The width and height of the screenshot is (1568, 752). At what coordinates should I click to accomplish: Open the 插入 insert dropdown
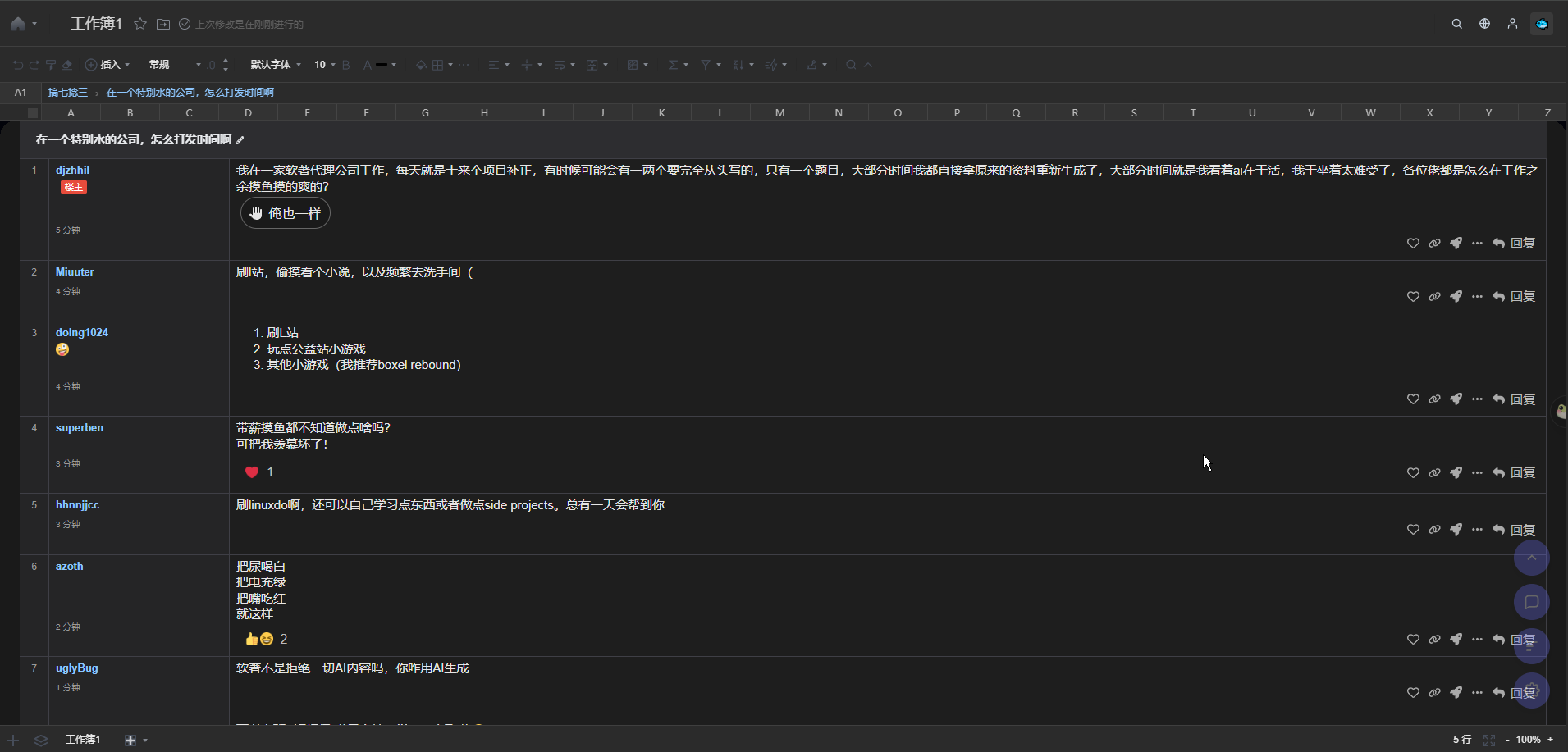pos(107,65)
